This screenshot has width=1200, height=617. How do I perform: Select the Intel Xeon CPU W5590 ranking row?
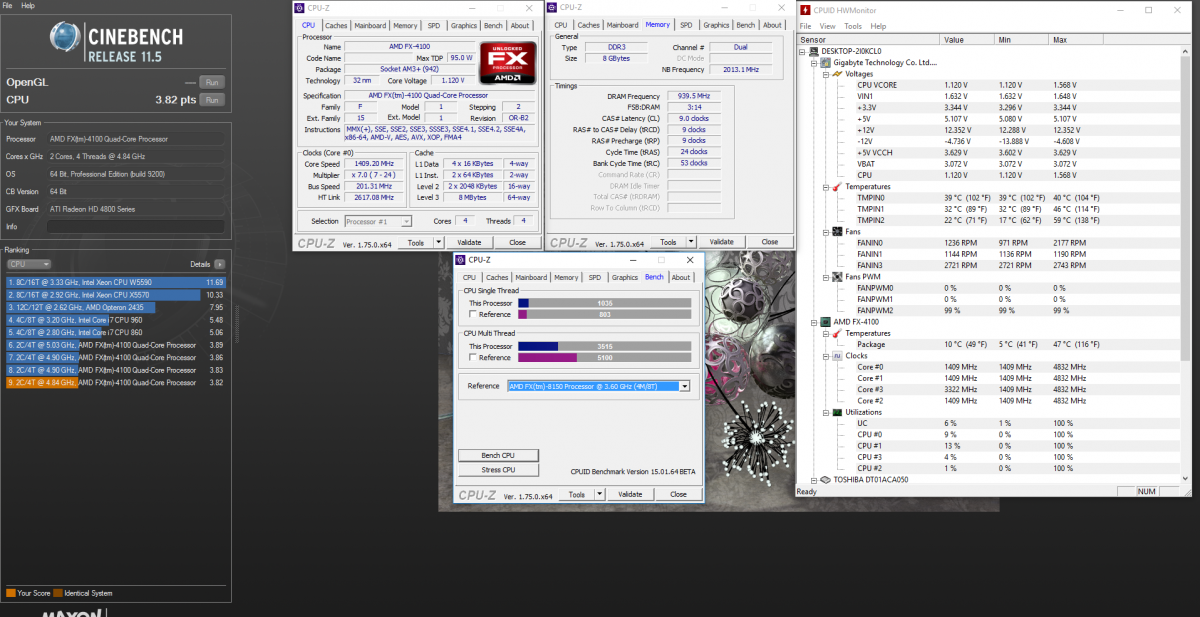point(116,282)
